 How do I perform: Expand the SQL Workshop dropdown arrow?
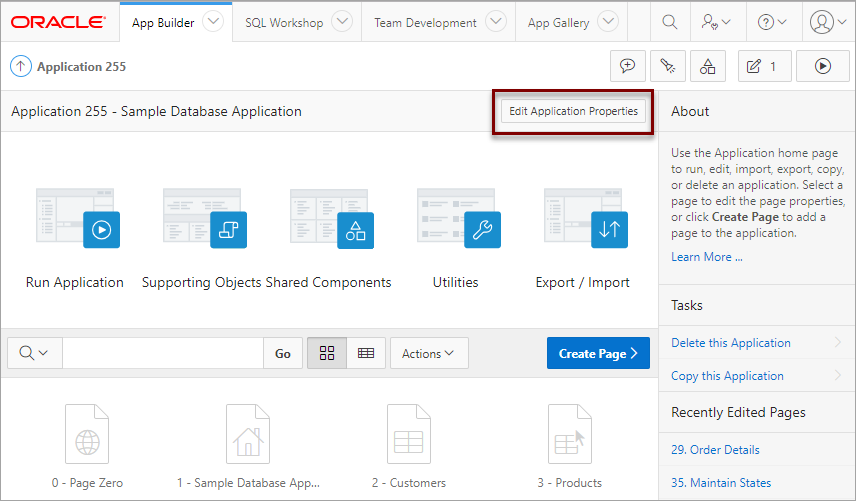342,22
